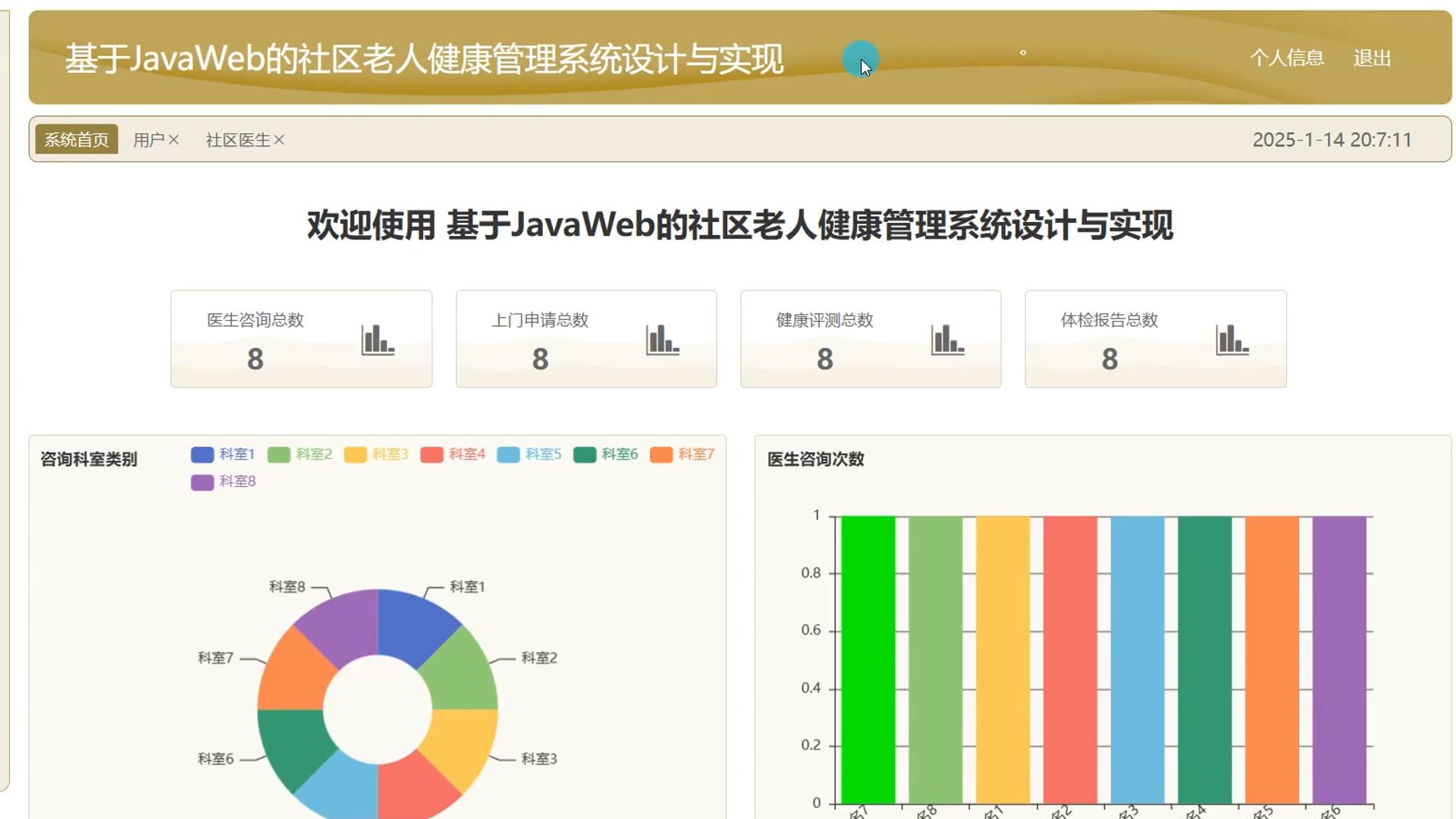Screen dimensions: 1456x819
Task: Toggle 科室3 legend entry in pie chart
Action: tap(376, 454)
